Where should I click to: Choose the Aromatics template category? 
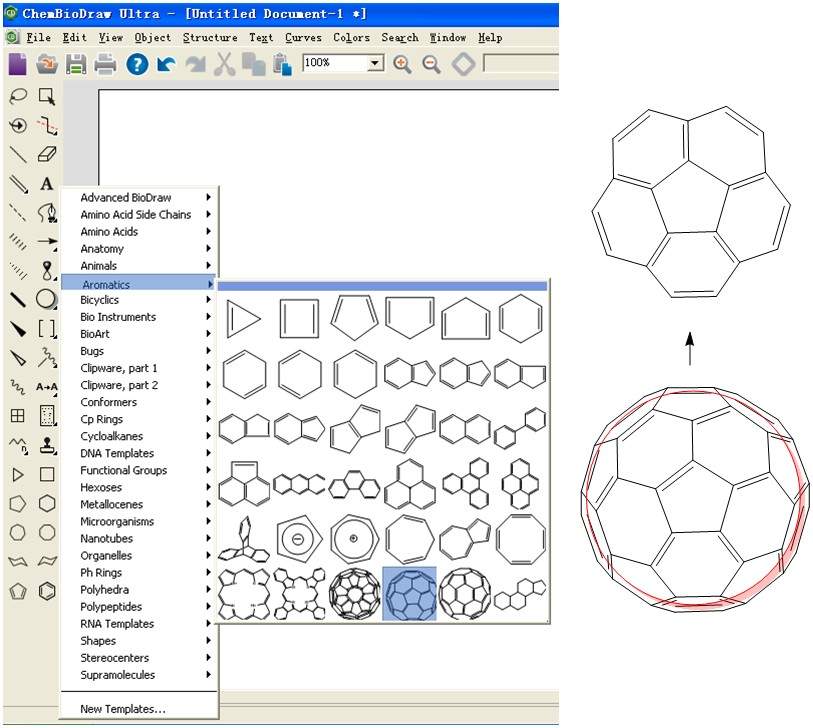[x=138, y=284]
